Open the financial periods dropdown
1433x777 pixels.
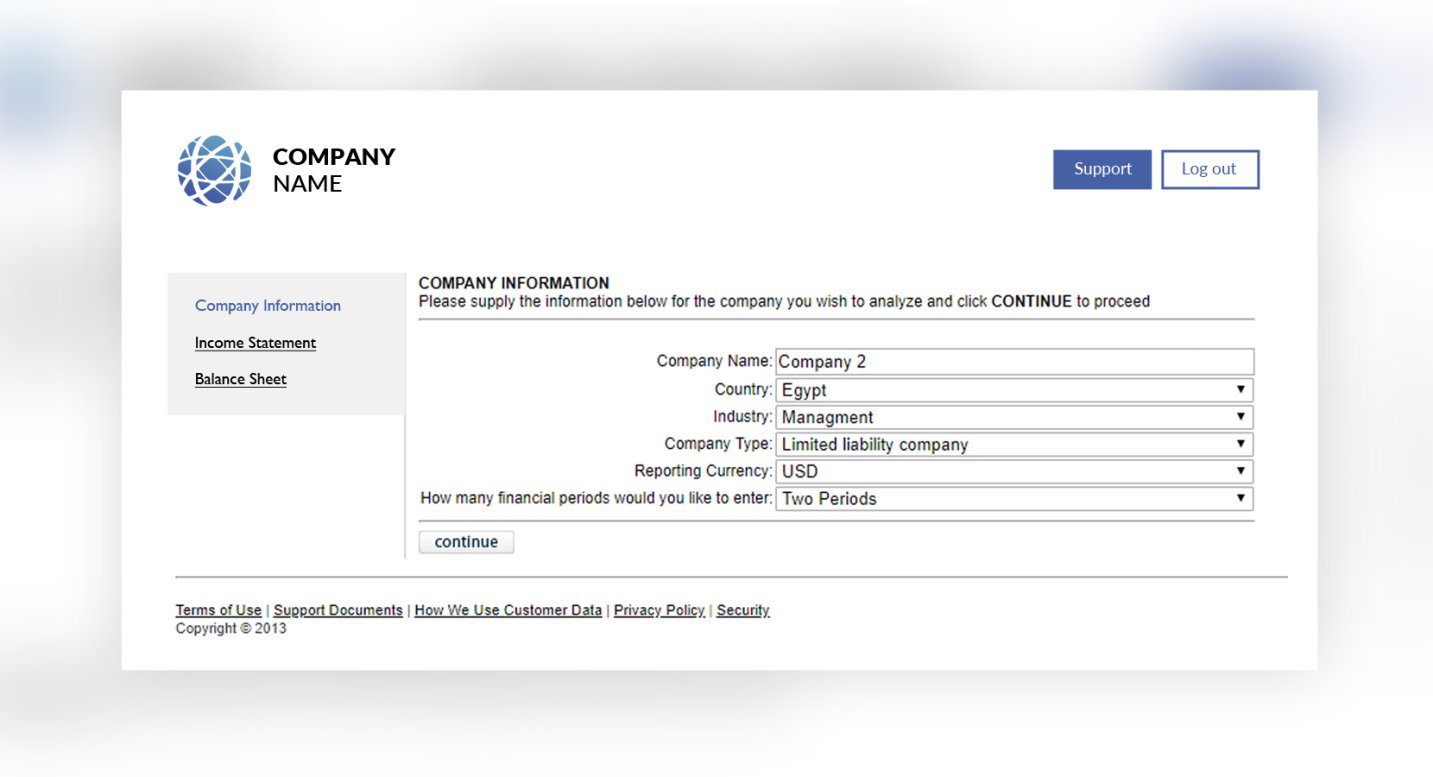(1014, 498)
